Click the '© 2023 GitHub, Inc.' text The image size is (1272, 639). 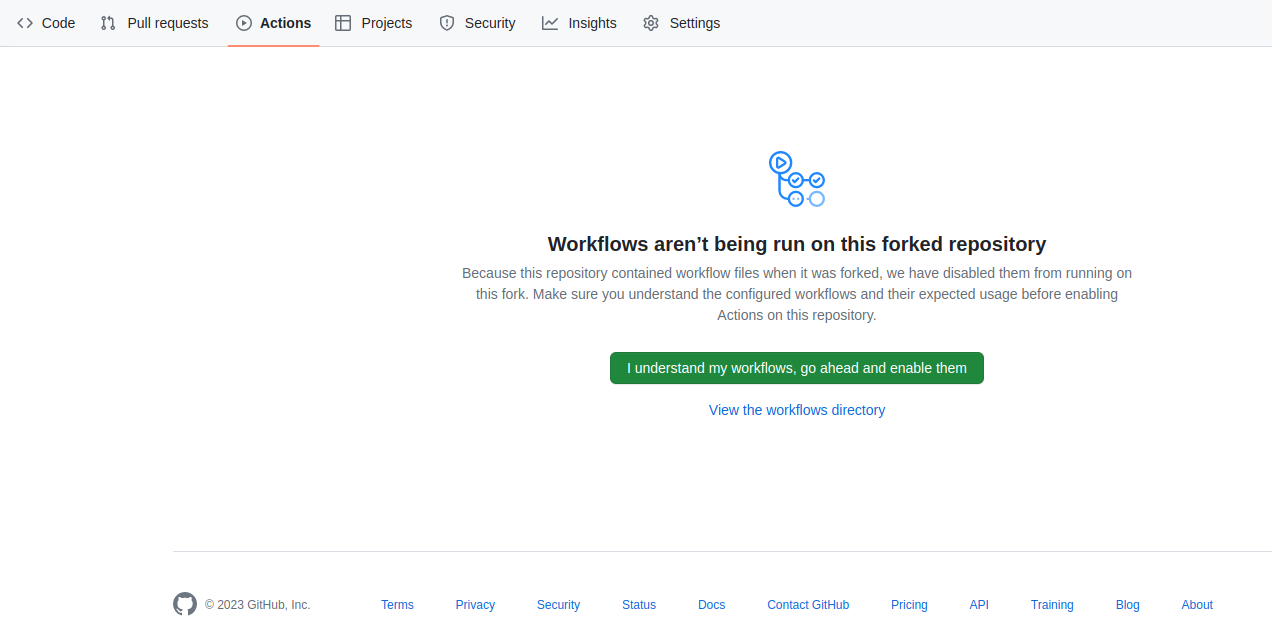tap(258, 605)
